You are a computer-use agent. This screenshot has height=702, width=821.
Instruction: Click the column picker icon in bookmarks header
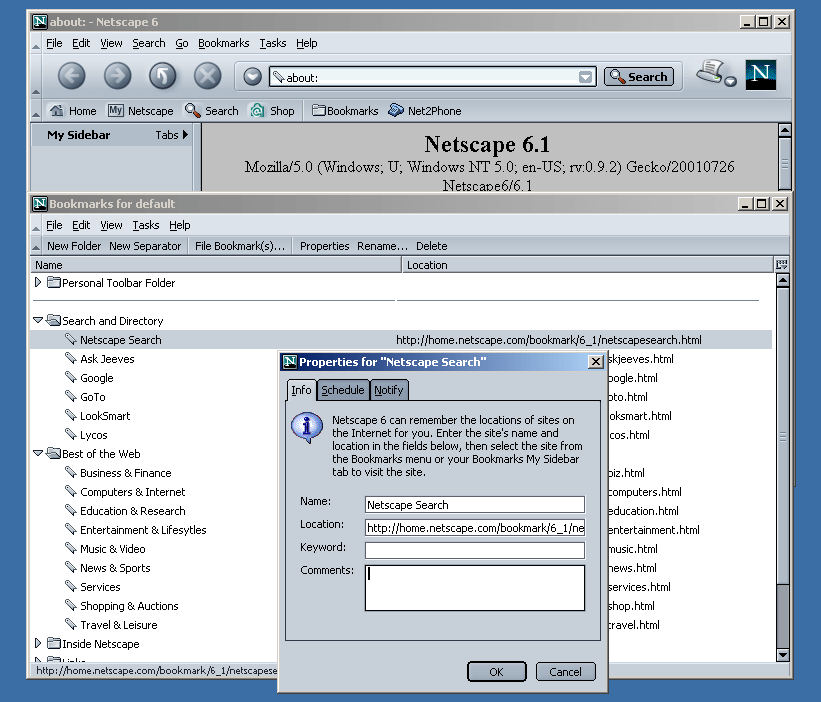point(781,264)
